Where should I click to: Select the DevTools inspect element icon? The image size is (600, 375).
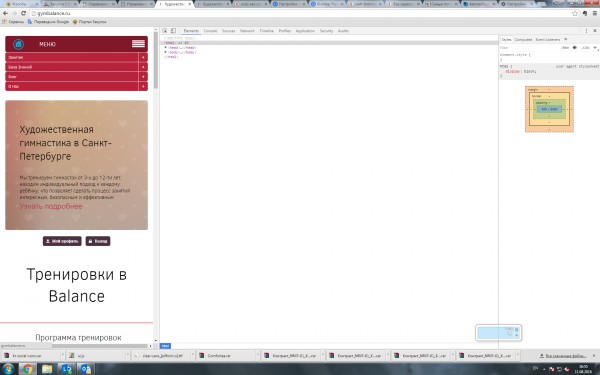(x=165, y=31)
